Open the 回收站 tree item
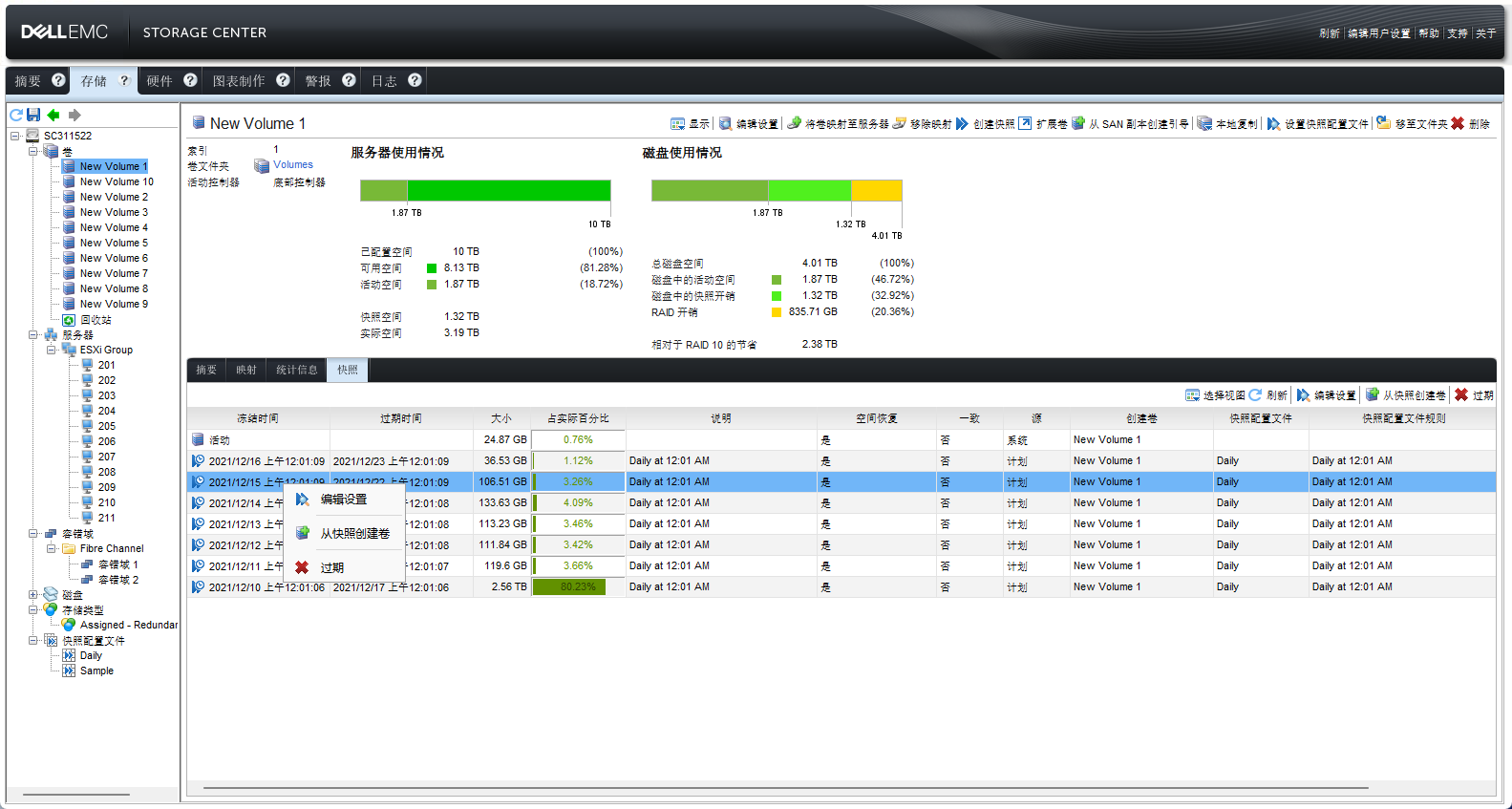Viewport: 1512px width, 809px height. coord(96,320)
